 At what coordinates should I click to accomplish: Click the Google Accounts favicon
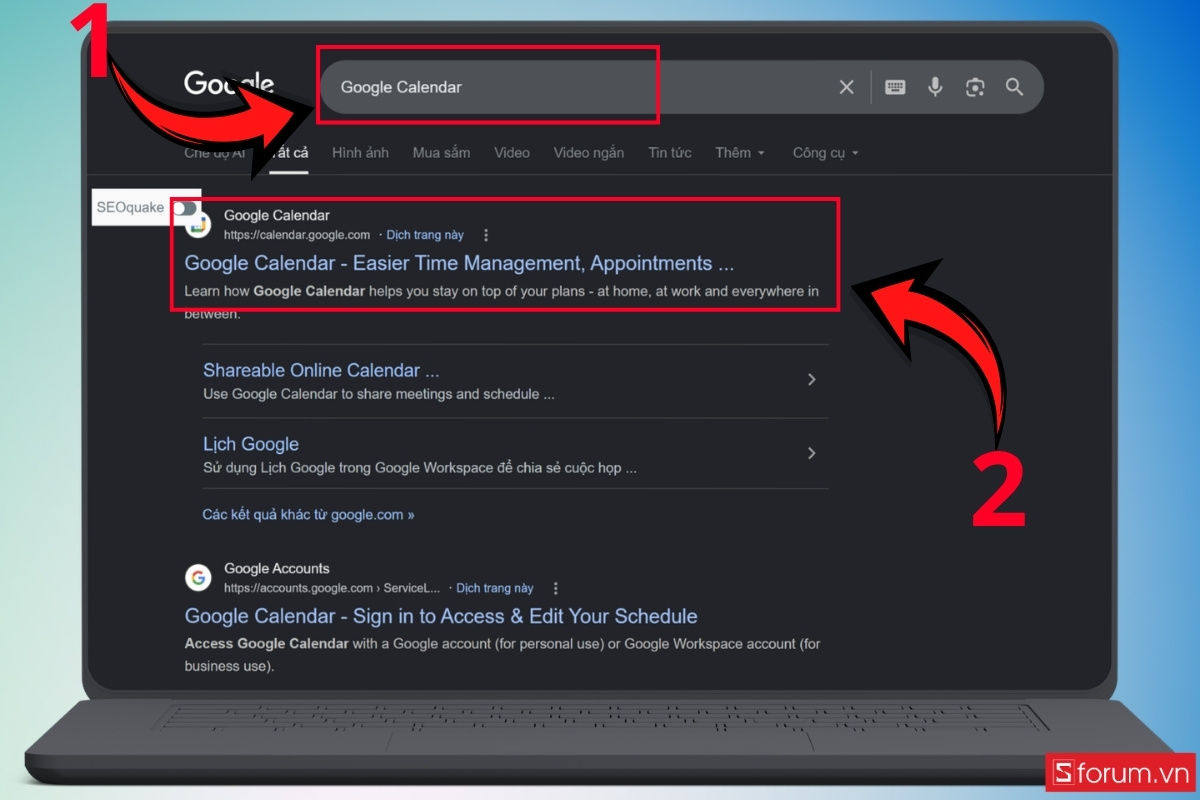pyautogui.click(x=198, y=577)
